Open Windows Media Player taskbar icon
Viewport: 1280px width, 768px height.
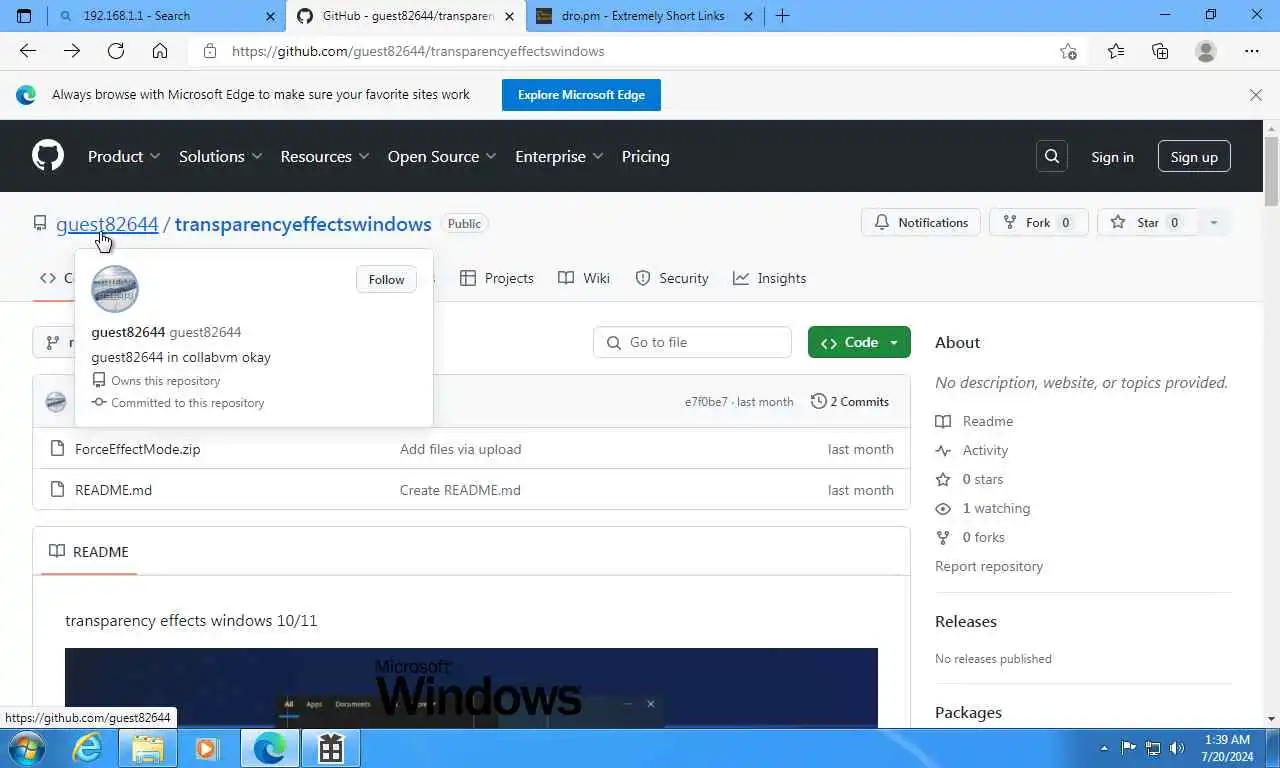tap(208, 748)
